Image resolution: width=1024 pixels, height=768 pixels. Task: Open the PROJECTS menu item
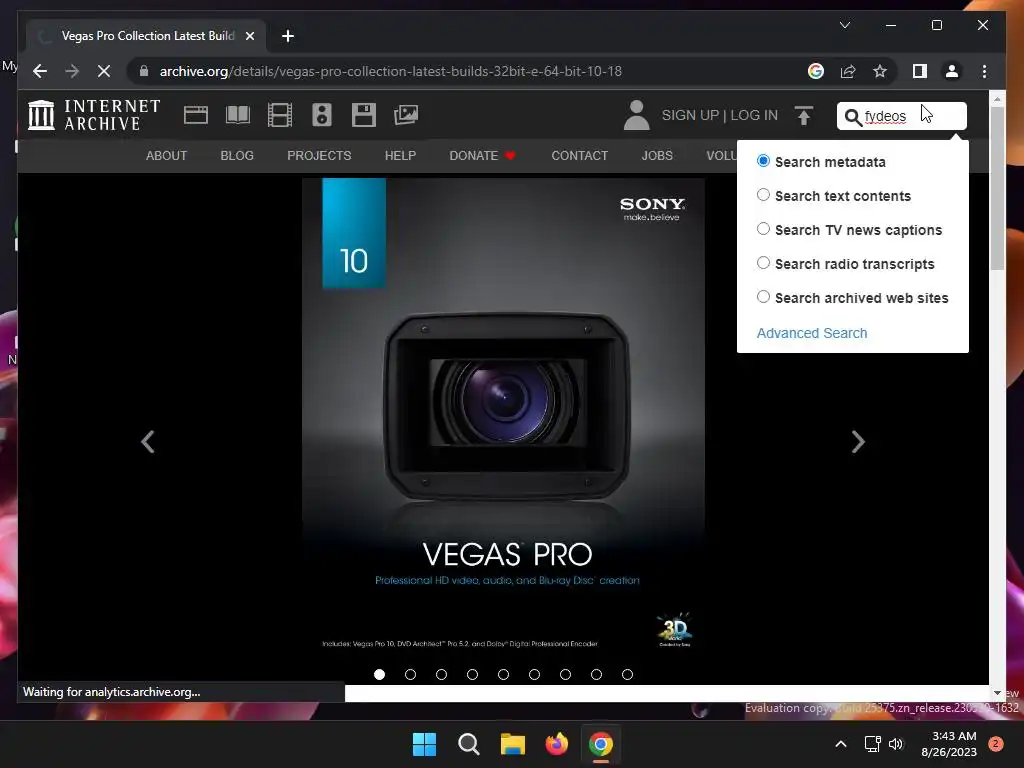pos(319,155)
